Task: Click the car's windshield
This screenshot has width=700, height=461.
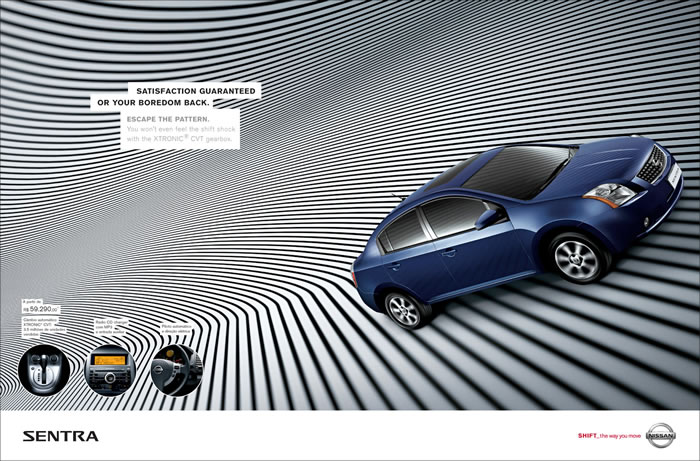Action: (x=518, y=168)
